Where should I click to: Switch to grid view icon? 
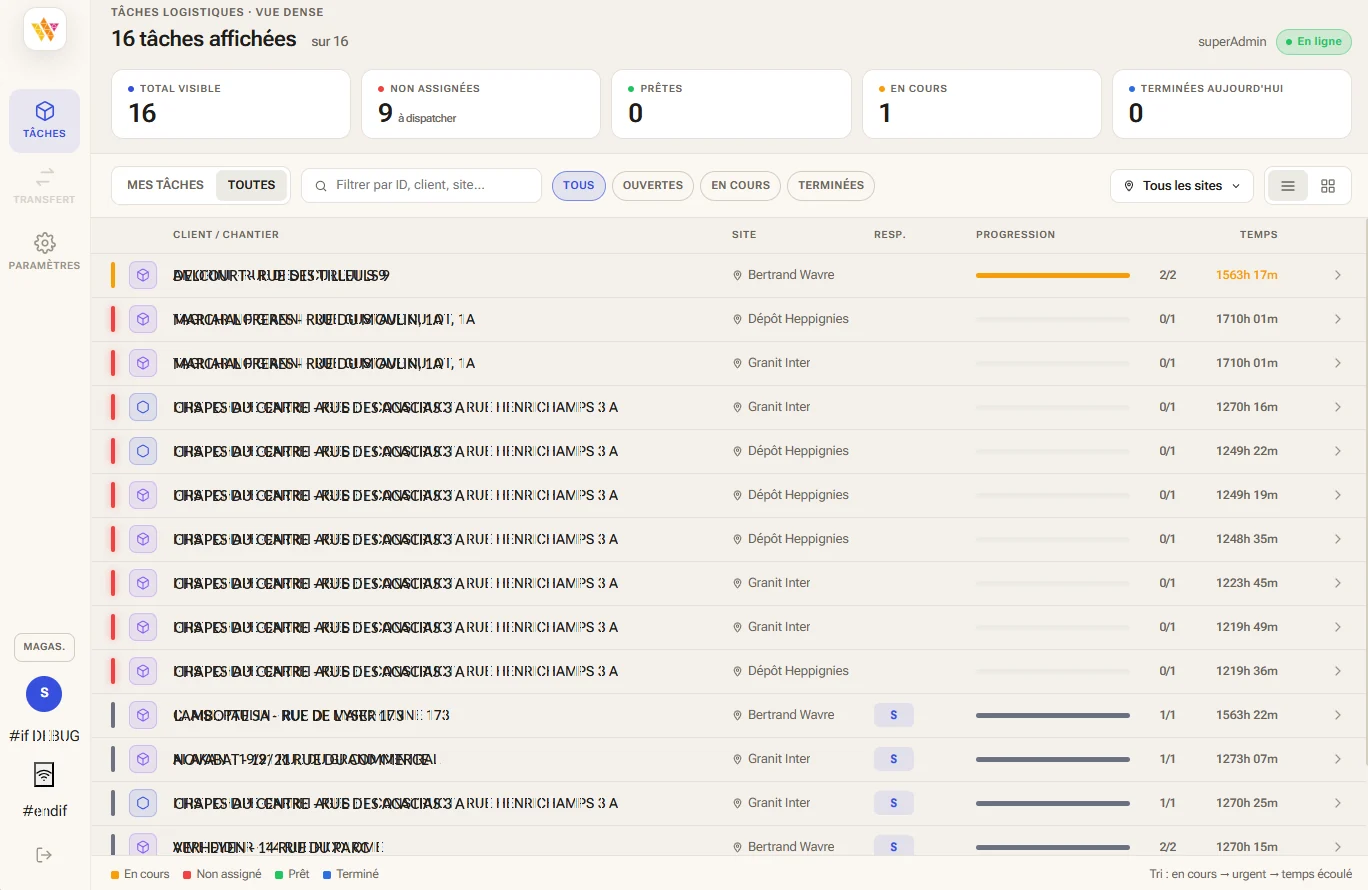[x=1328, y=186]
